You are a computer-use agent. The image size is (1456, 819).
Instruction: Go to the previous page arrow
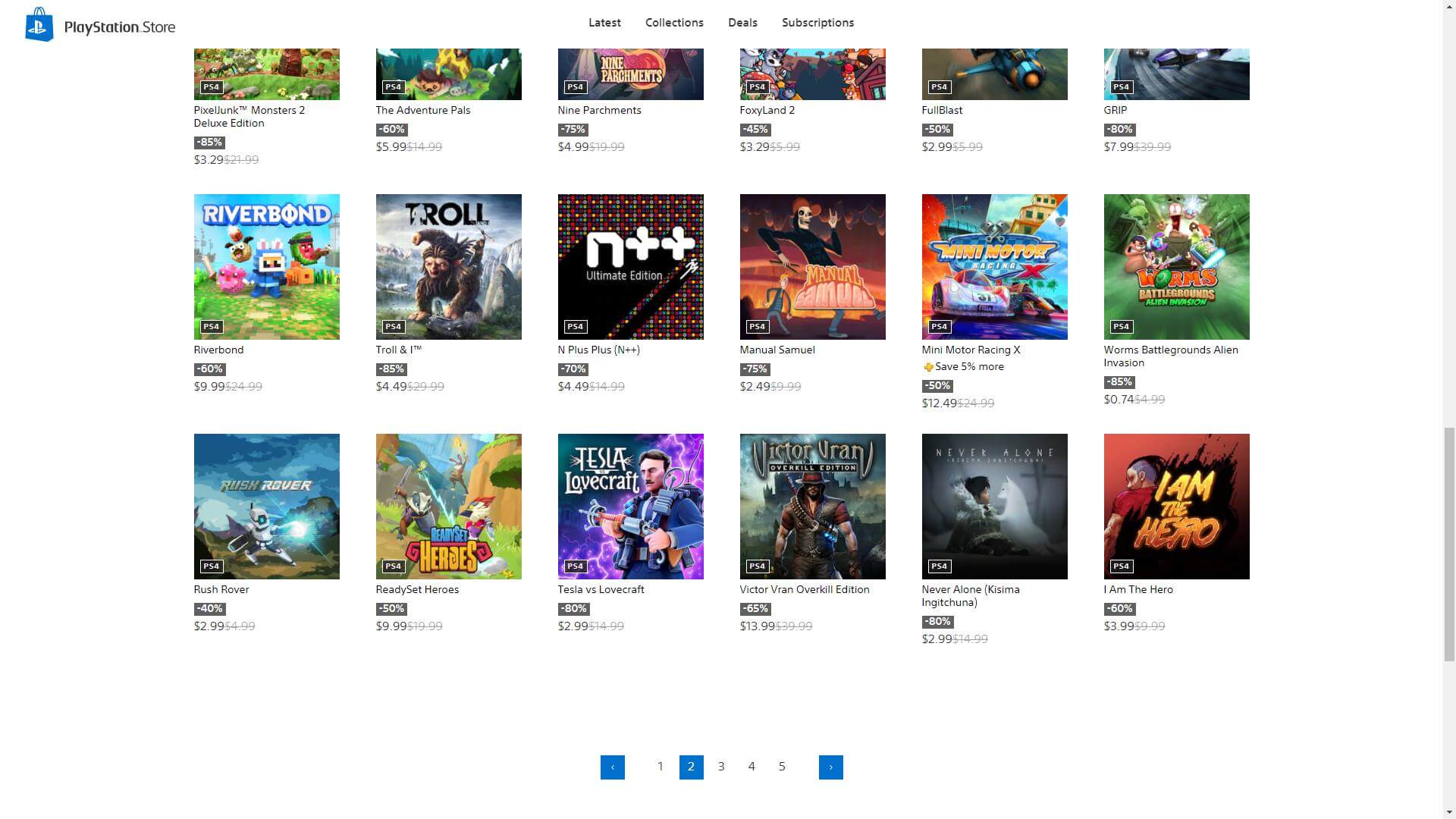point(612,767)
